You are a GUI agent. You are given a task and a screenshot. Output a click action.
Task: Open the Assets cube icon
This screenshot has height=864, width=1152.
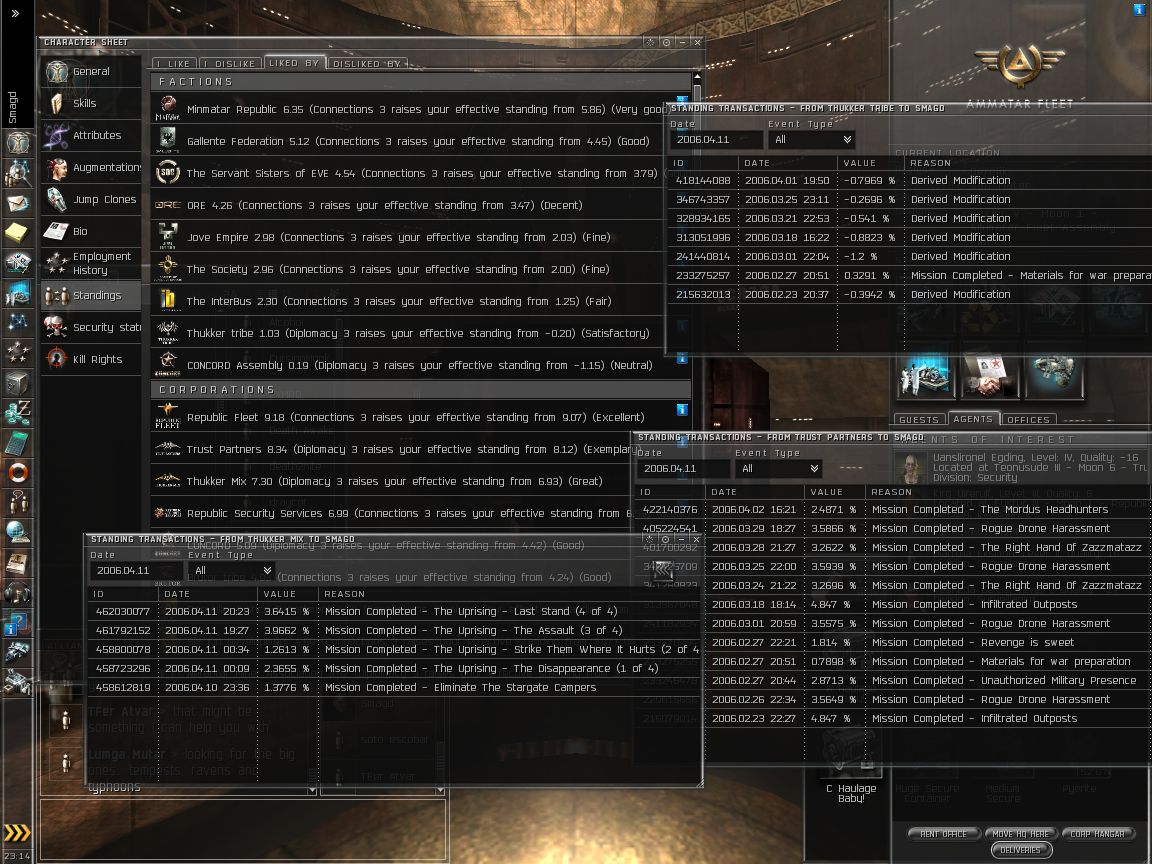(17, 383)
